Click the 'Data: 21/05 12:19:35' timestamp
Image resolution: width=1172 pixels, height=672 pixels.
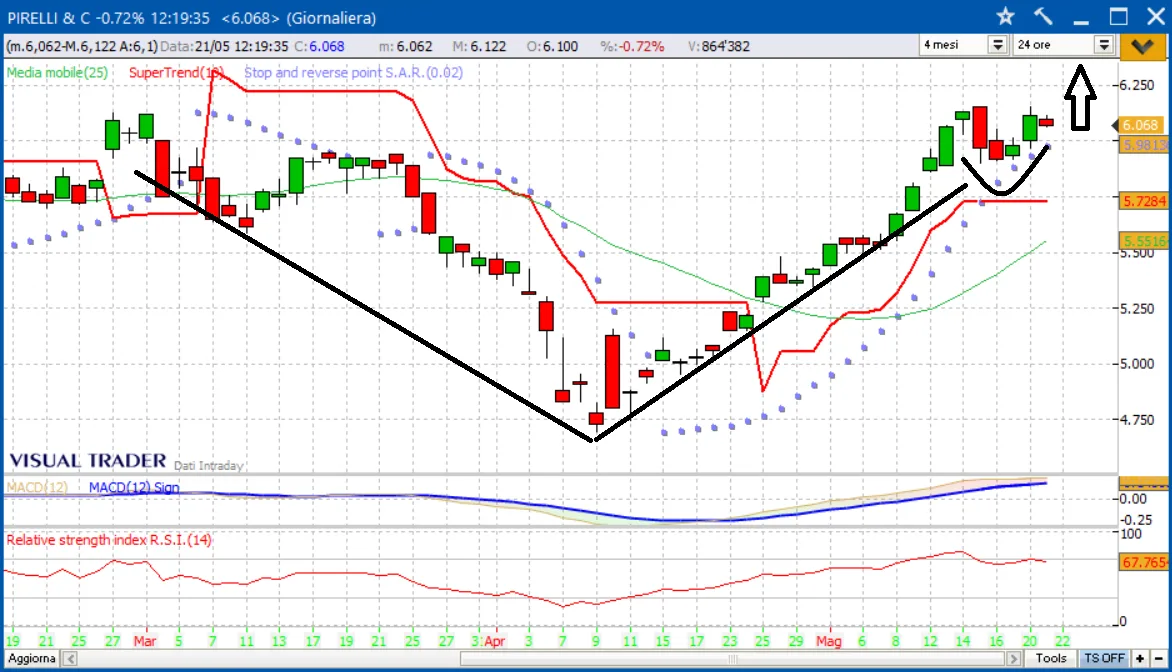(x=224, y=46)
